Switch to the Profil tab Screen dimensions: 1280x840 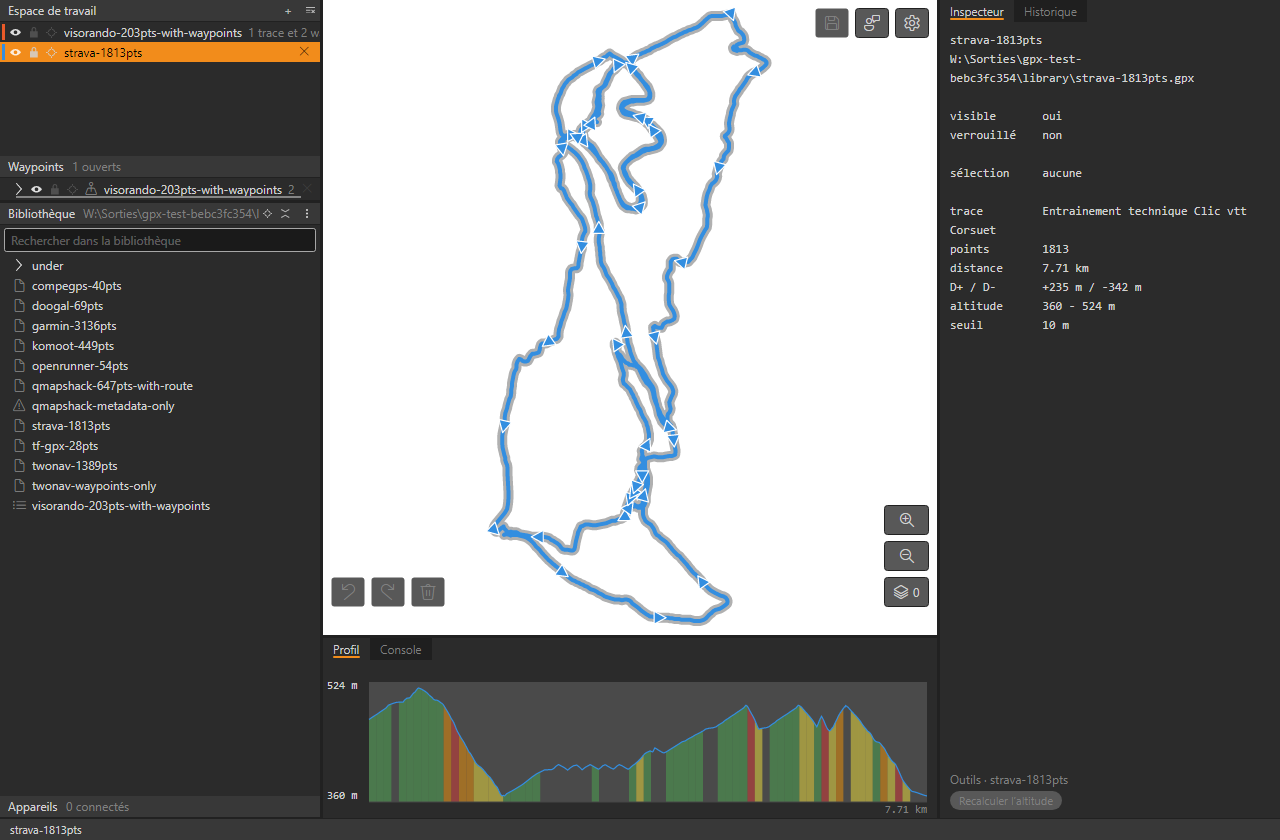tap(346, 650)
